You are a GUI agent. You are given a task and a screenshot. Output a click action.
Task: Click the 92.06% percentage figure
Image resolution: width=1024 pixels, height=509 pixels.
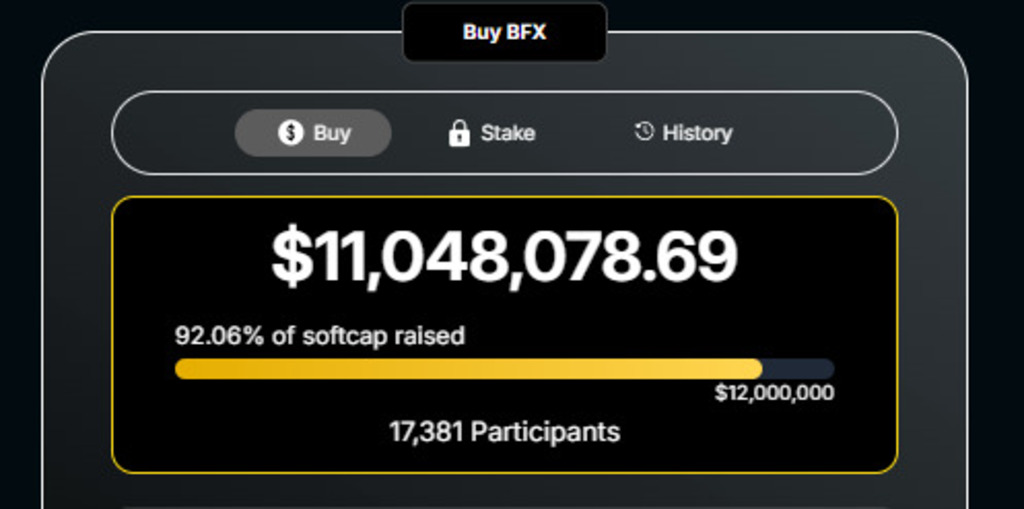(219, 336)
